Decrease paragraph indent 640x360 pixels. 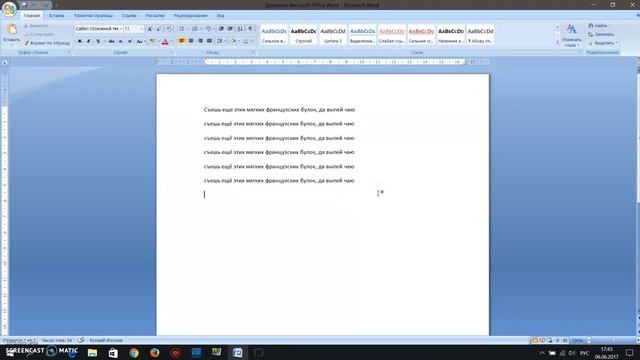click(x=221, y=29)
